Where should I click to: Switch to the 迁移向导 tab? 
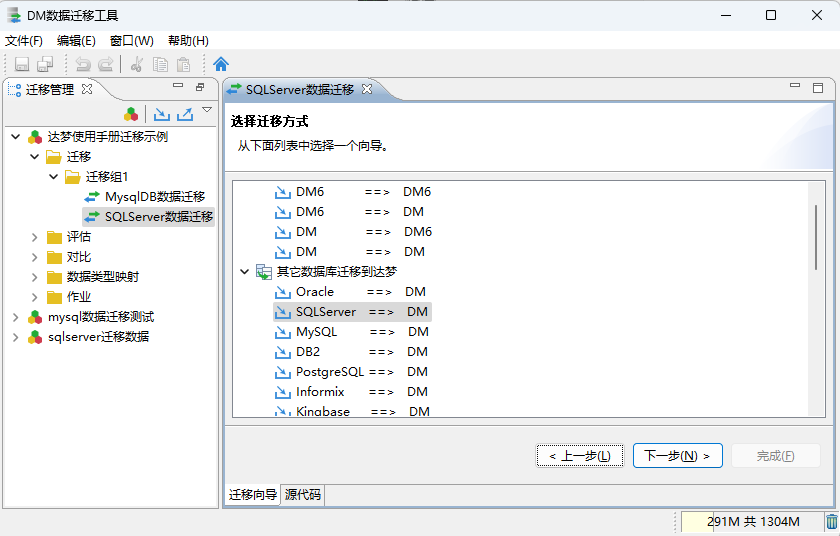(253, 494)
